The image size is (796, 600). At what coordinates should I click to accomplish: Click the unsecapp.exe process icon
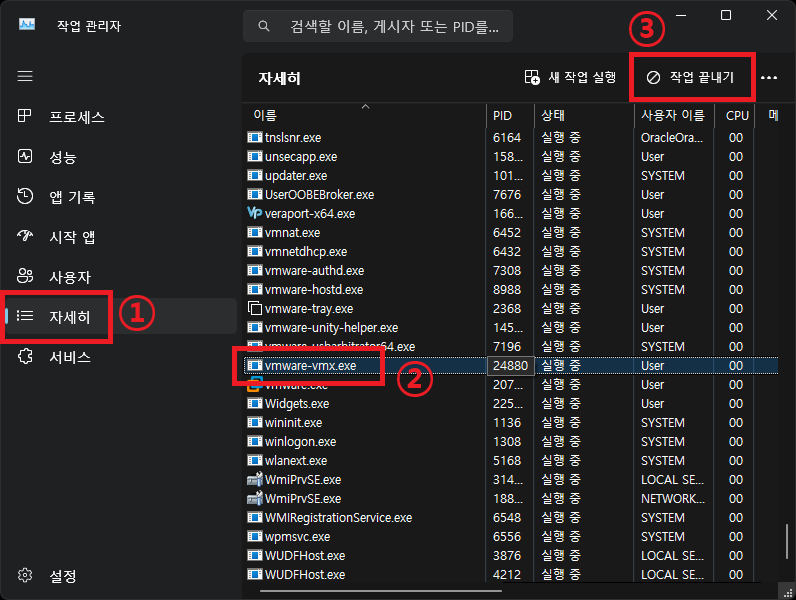point(254,156)
